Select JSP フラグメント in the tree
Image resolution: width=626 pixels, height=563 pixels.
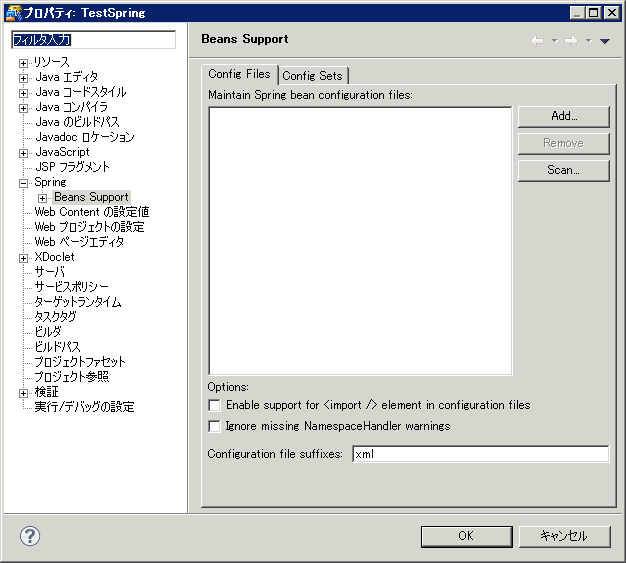(72, 167)
